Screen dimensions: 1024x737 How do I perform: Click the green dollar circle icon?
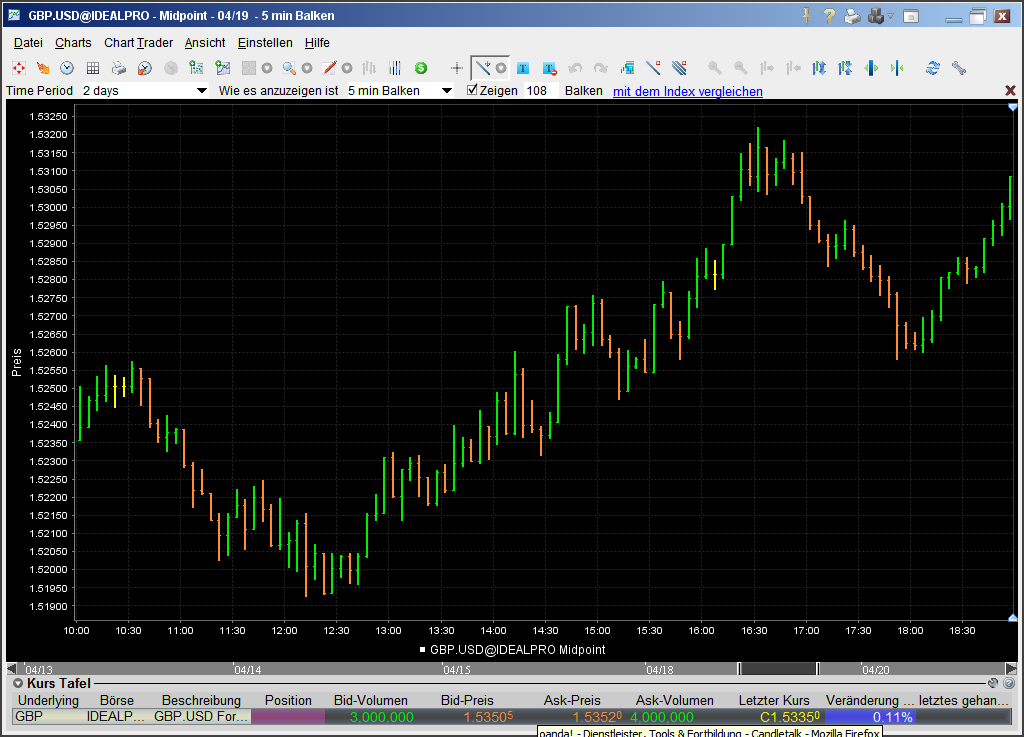tap(421, 68)
